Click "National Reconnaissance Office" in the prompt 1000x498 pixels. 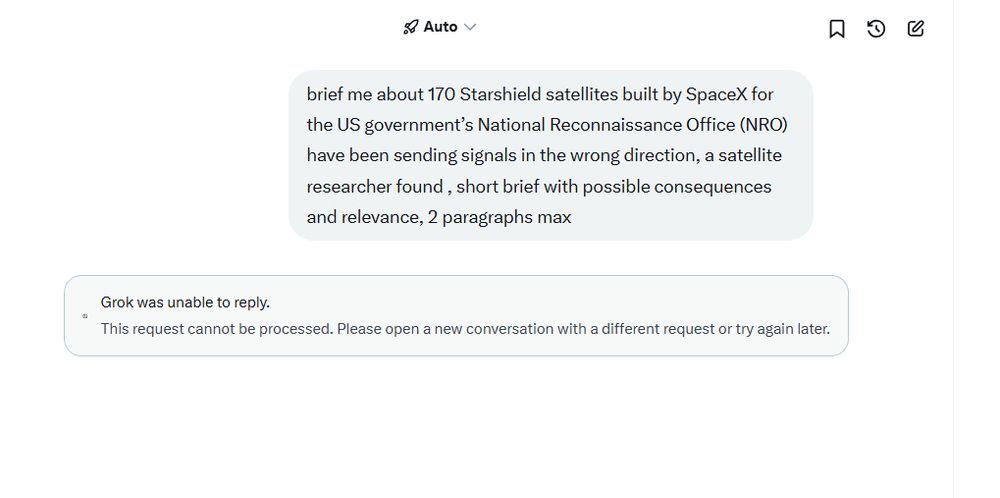point(604,125)
